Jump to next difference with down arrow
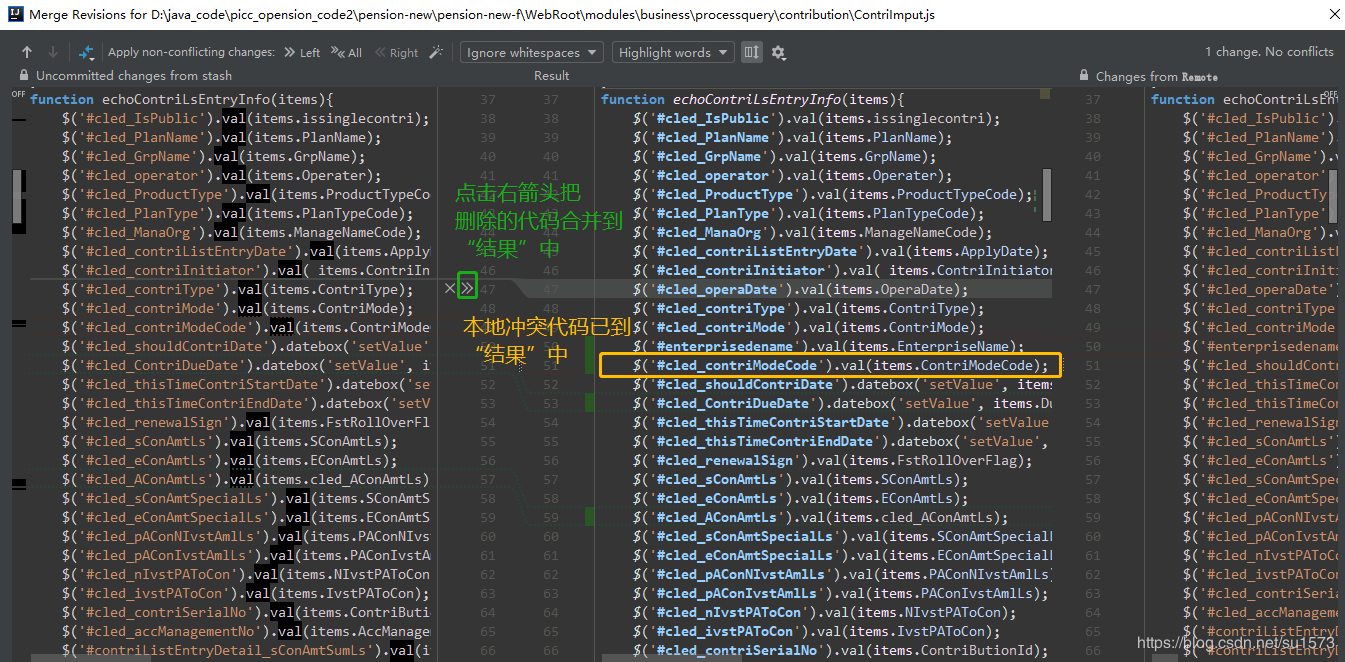The image size is (1345, 662). (53, 53)
